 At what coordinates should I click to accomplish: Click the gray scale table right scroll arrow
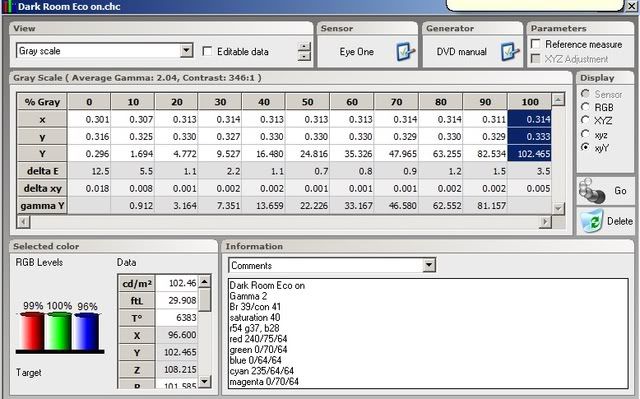(544, 222)
